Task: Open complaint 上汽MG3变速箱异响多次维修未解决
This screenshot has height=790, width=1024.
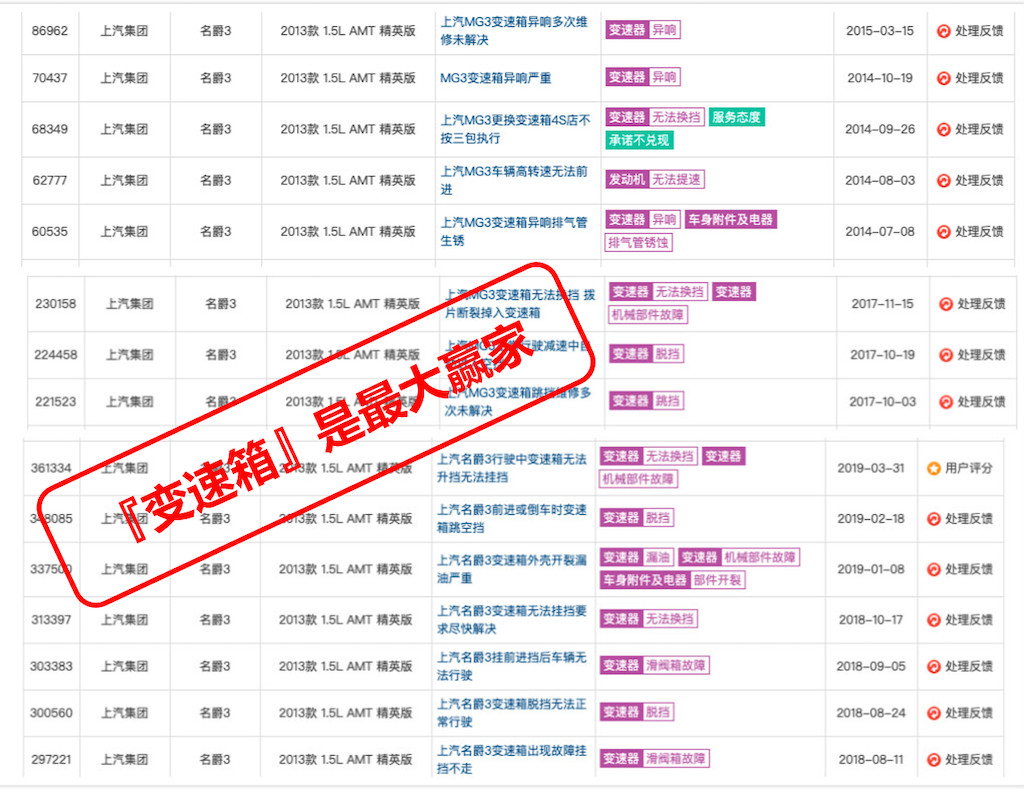Action: (x=513, y=31)
